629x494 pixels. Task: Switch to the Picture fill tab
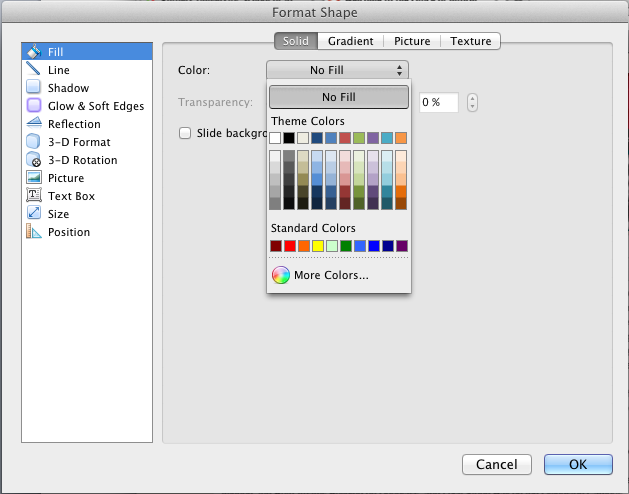tap(412, 41)
